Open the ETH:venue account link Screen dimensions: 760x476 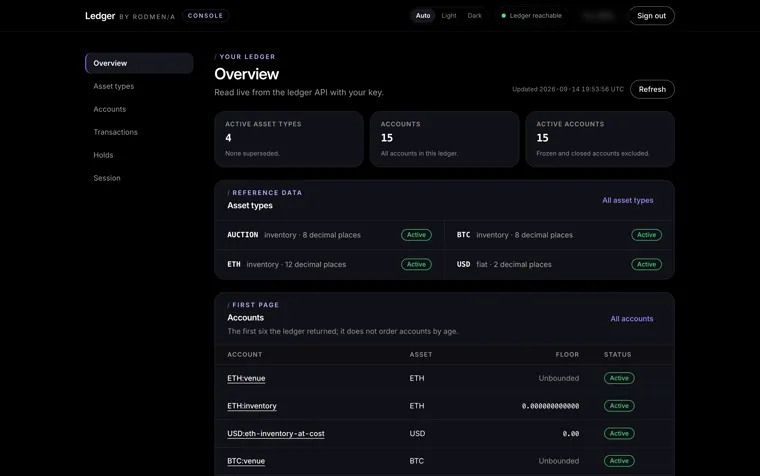(x=246, y=378)
